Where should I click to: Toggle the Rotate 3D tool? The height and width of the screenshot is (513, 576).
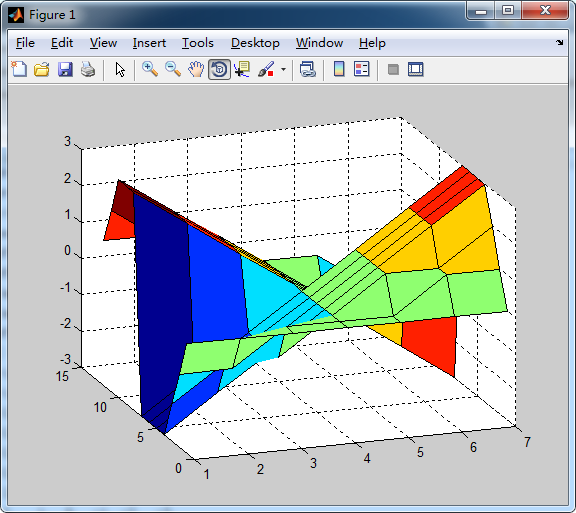[x=219, y=69]
